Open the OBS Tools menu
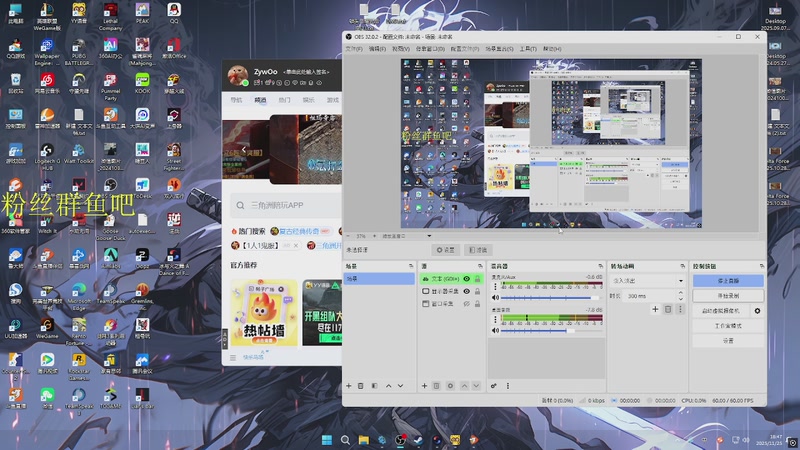 click(528, 49)
